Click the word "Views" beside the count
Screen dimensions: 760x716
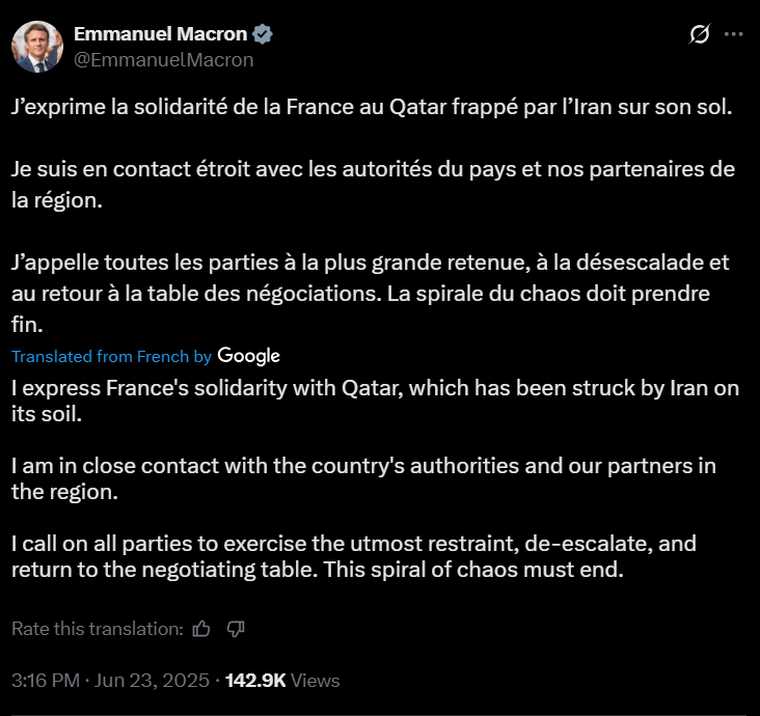click(x=316, y=681)
